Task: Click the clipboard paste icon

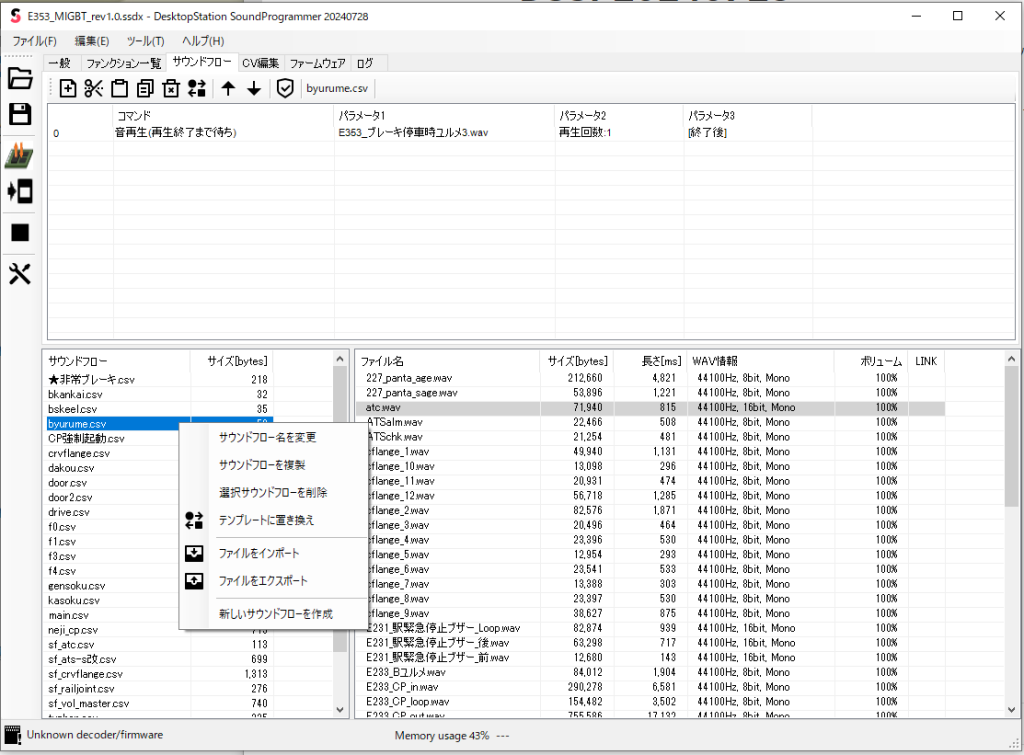Action: (119, 89)
